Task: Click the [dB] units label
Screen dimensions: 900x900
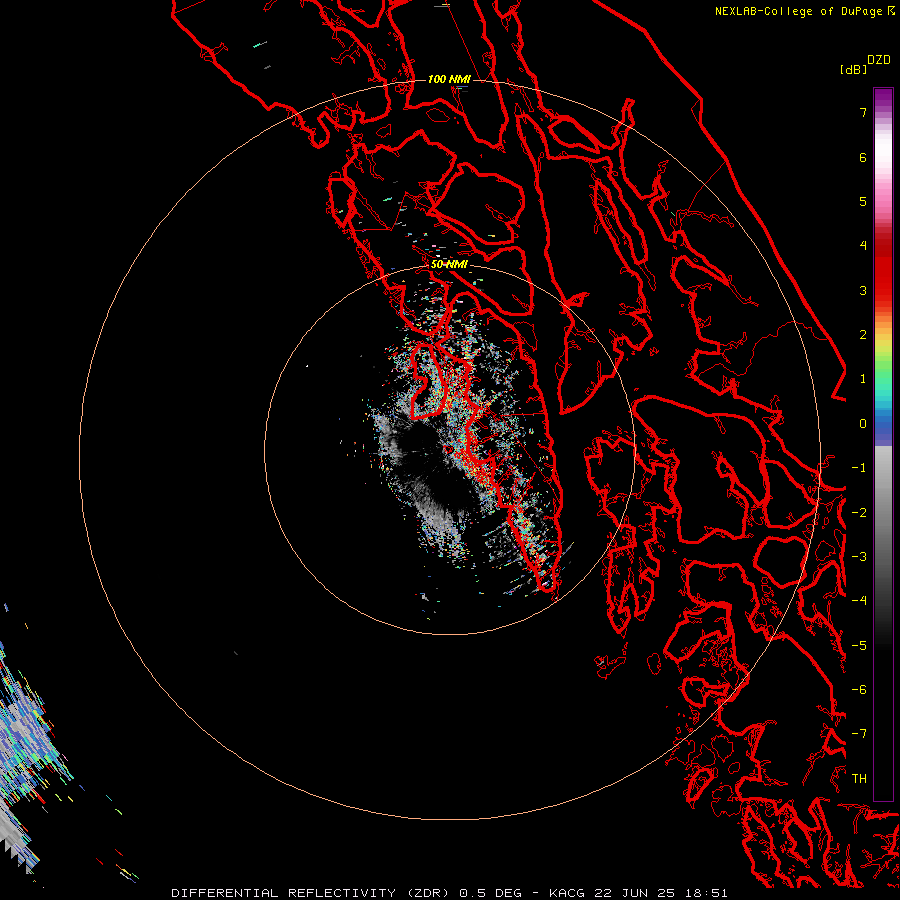Action: coord(853,69)
